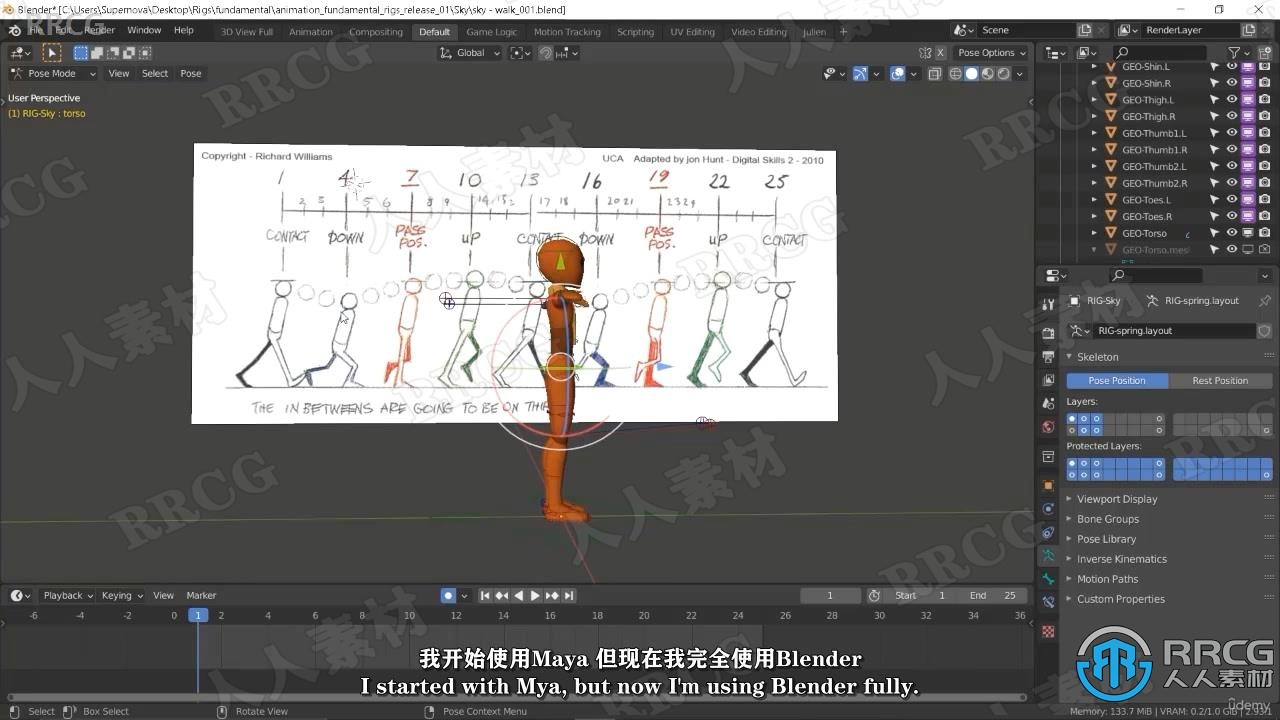The width and height of the screenshot is (1280, 720).
Task: Open the Bone properties tab icon
Action: point(1048,579)
